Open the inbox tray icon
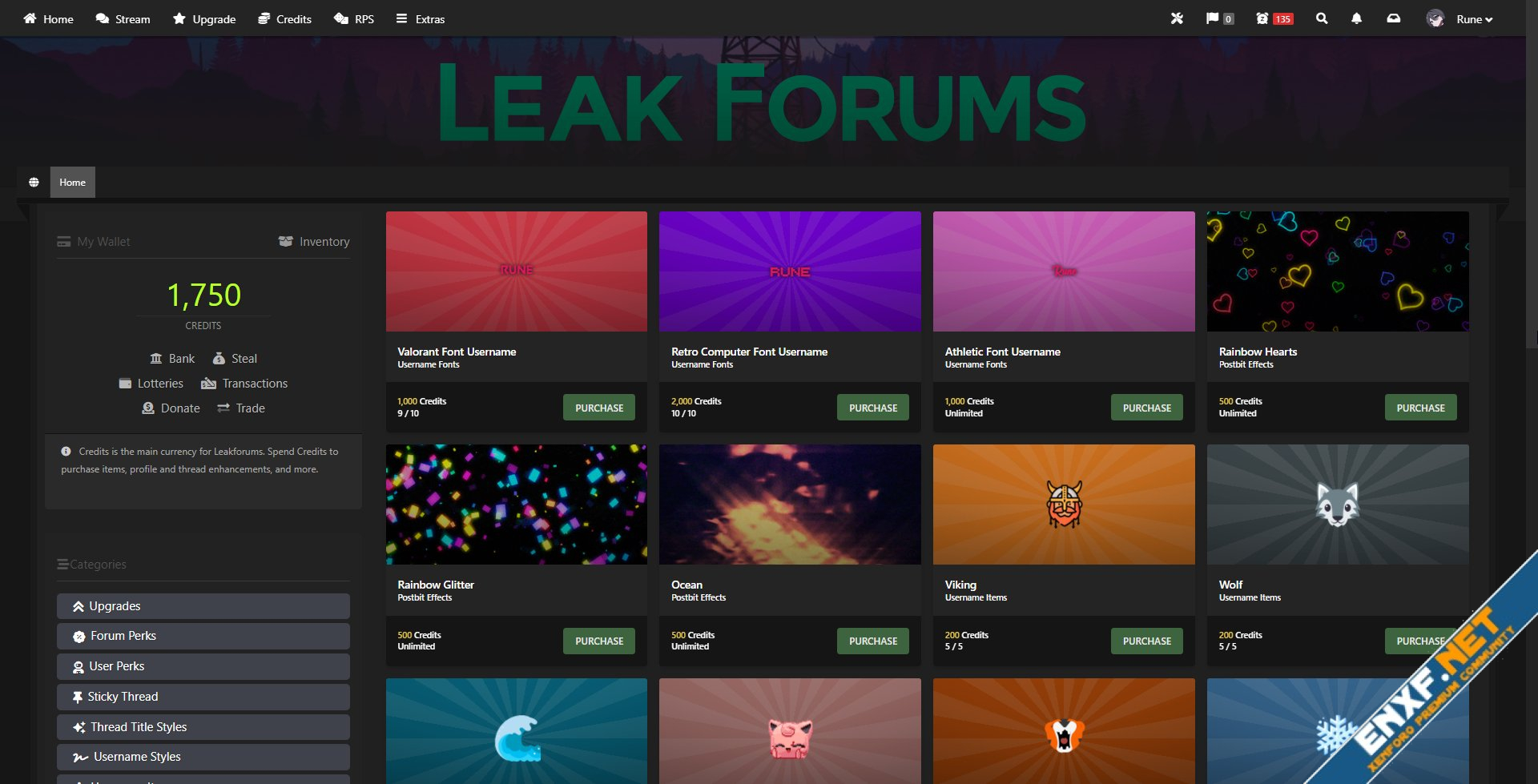This screenshot has width=1538, height=784. pyautogui.click(x=1394, y=18)
